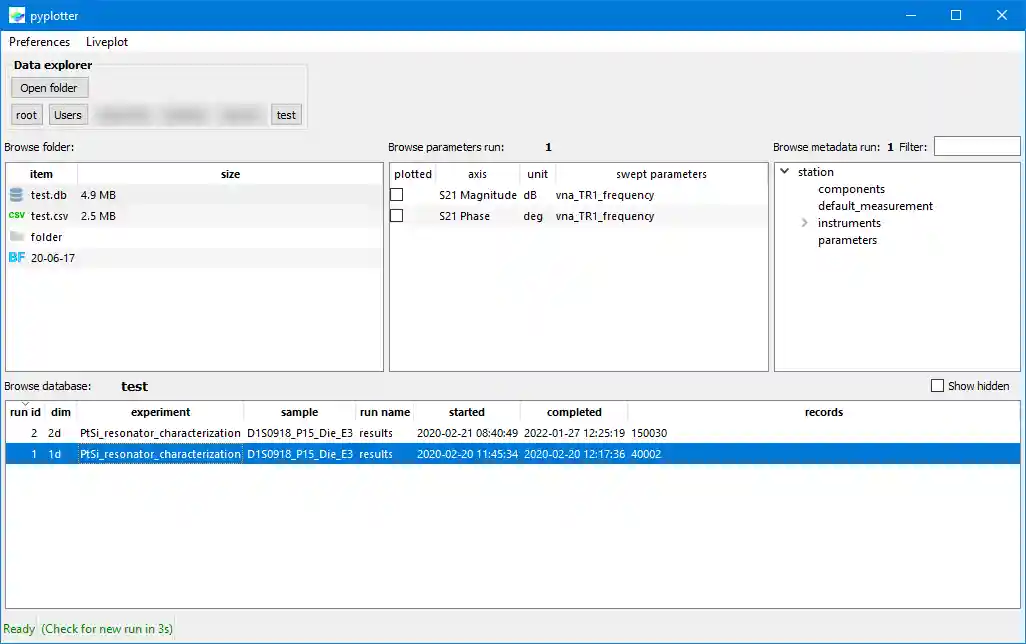Tick the S21 Magnitude plotted checkbox
This screenshot has height=644, width=1026.
click(x=397, y=195)
